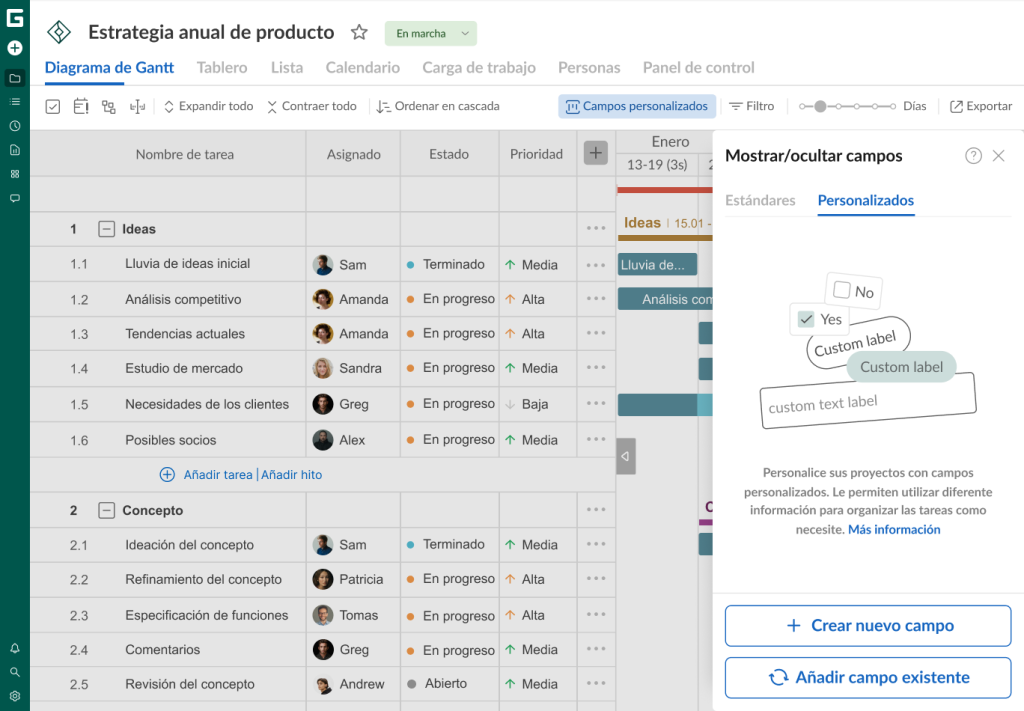Open notifications bell in the sidebar

click(14, 648)
